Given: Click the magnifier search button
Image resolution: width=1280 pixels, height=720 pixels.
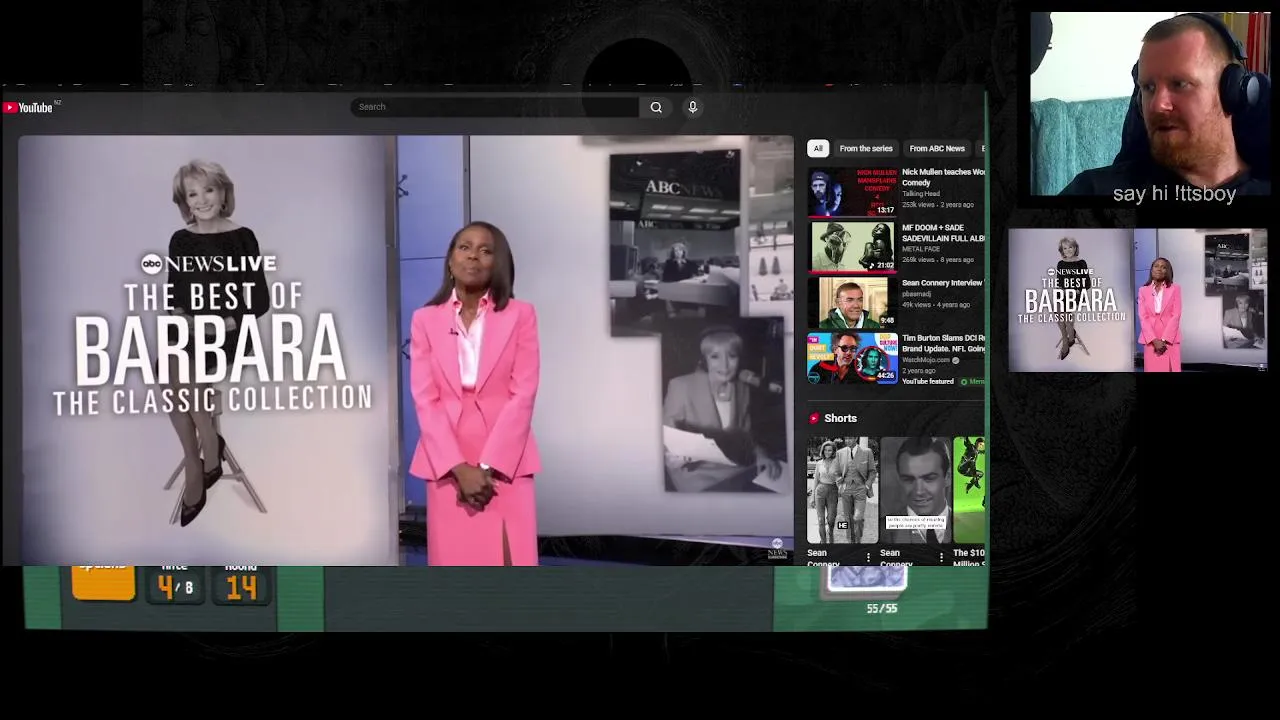Looking at the screenshot, I should pyautogui.click(x=656, y=107).
